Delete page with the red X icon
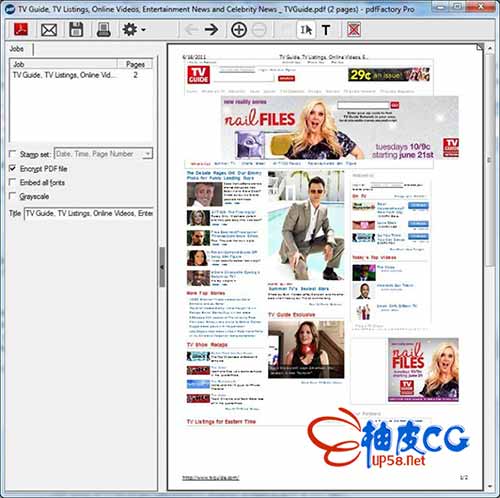Image resolution: width=500 pixels, height=498 pixels. click(x=354, y=30)
